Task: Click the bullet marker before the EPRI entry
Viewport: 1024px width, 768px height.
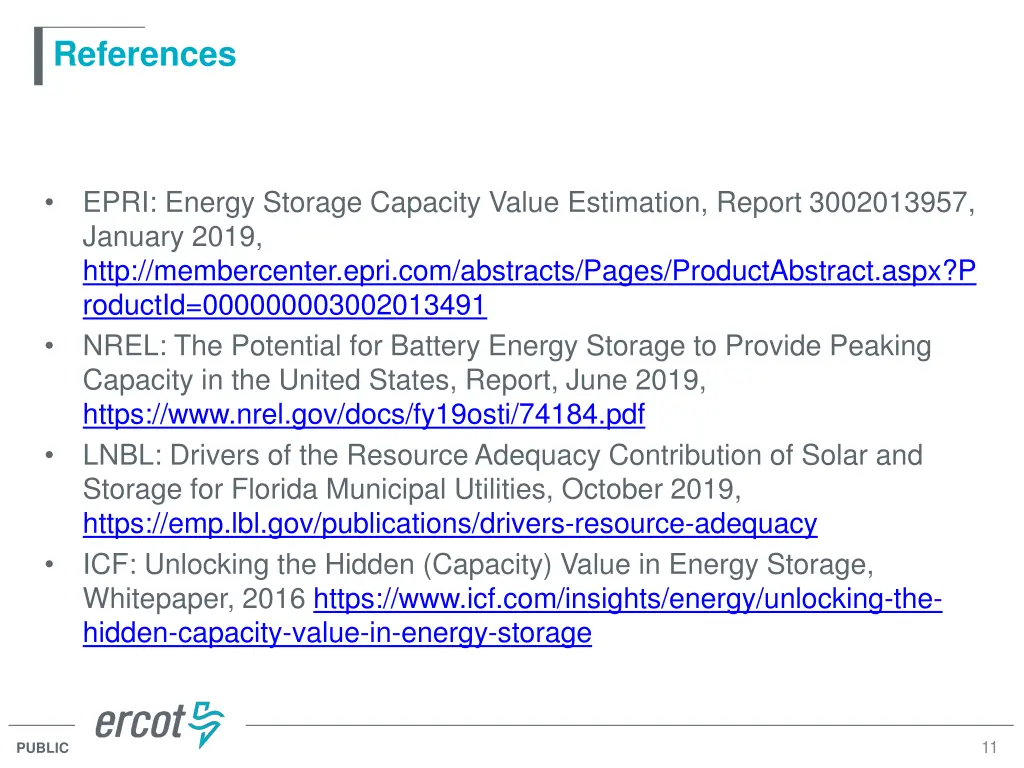Action: coord(49,203)
